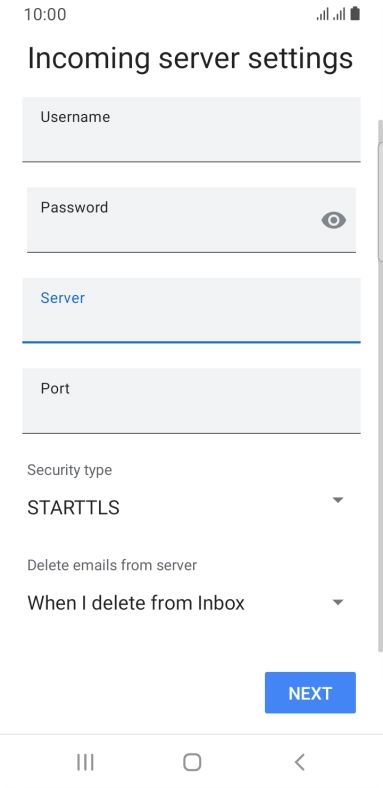Tap the Username input field
Screen dimensions: 383x788
coord(191,130)
